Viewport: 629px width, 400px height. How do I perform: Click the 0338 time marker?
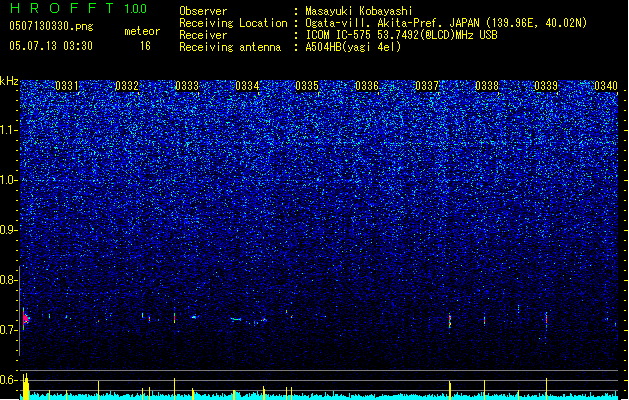[x=487, y=86]
